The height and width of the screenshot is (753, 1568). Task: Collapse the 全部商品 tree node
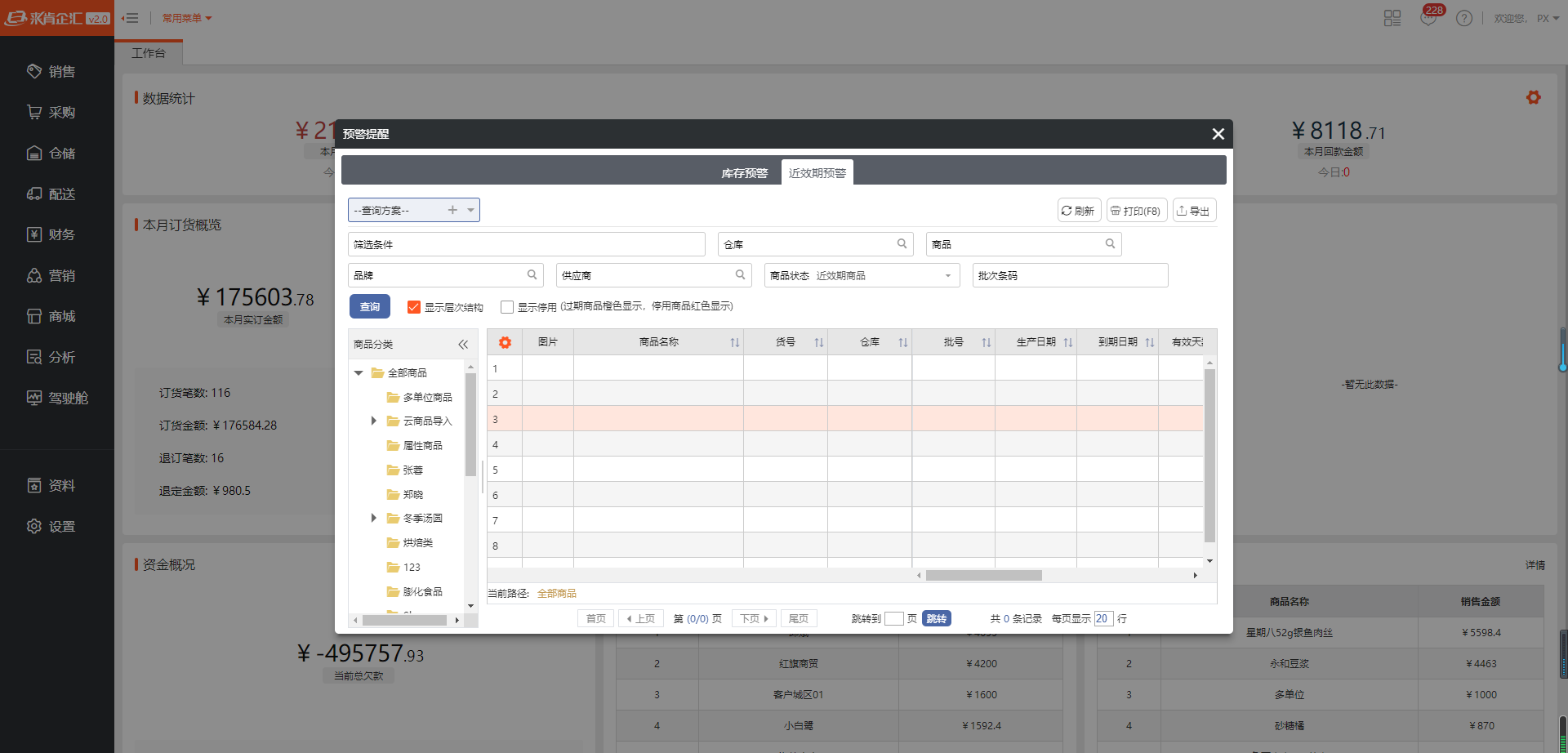click(359, 372)
